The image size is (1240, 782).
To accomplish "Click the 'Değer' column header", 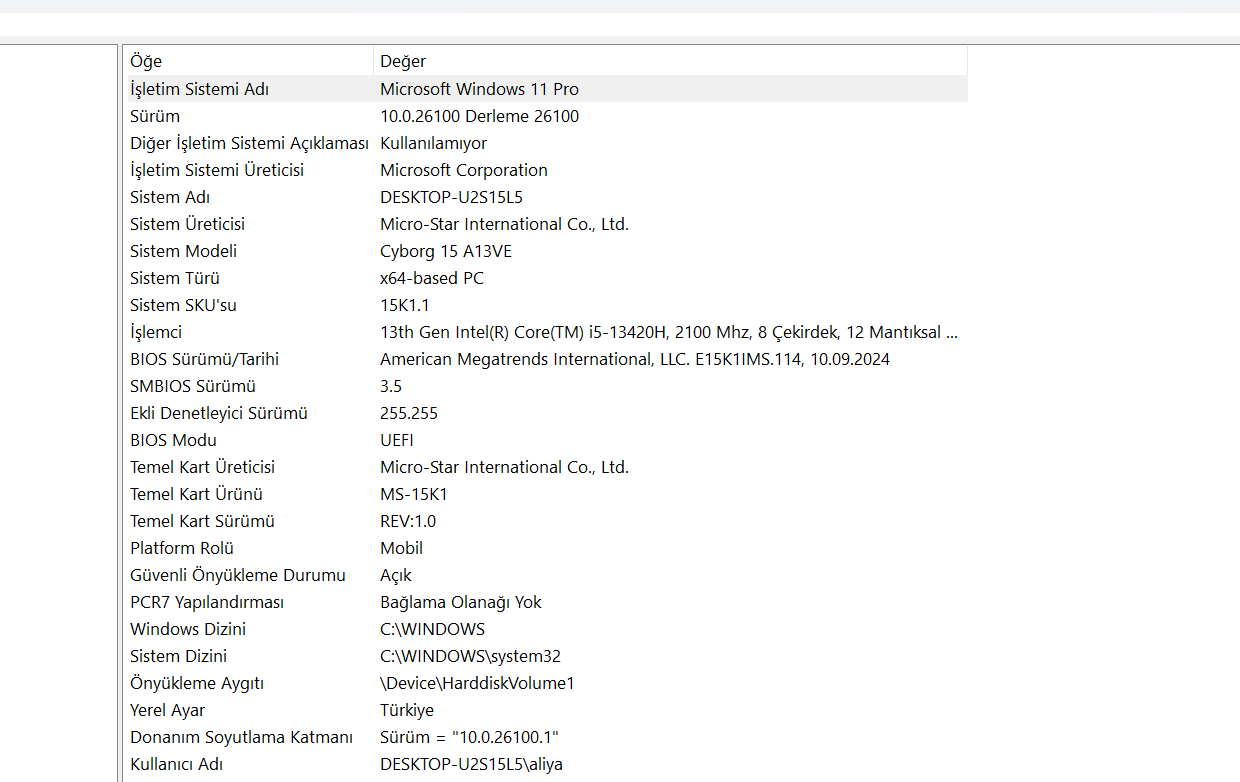I will click(671, 61).
